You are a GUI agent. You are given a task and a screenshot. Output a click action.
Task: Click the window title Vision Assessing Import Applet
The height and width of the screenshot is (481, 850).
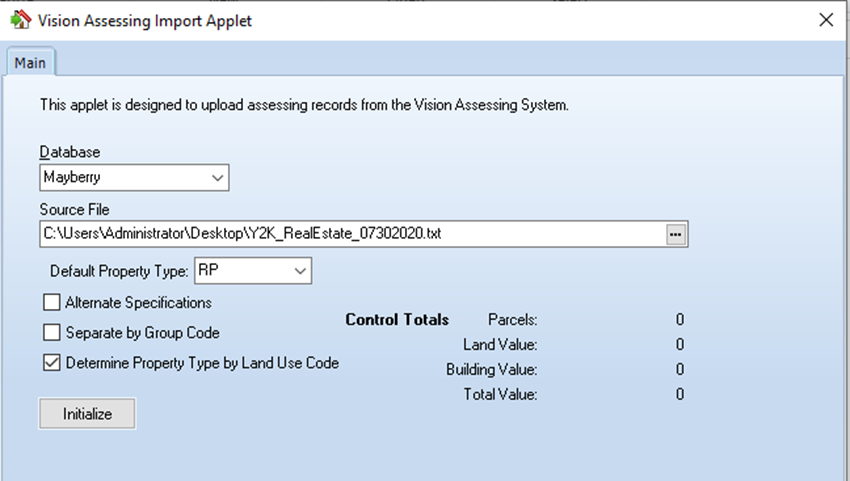pos(145,21)
